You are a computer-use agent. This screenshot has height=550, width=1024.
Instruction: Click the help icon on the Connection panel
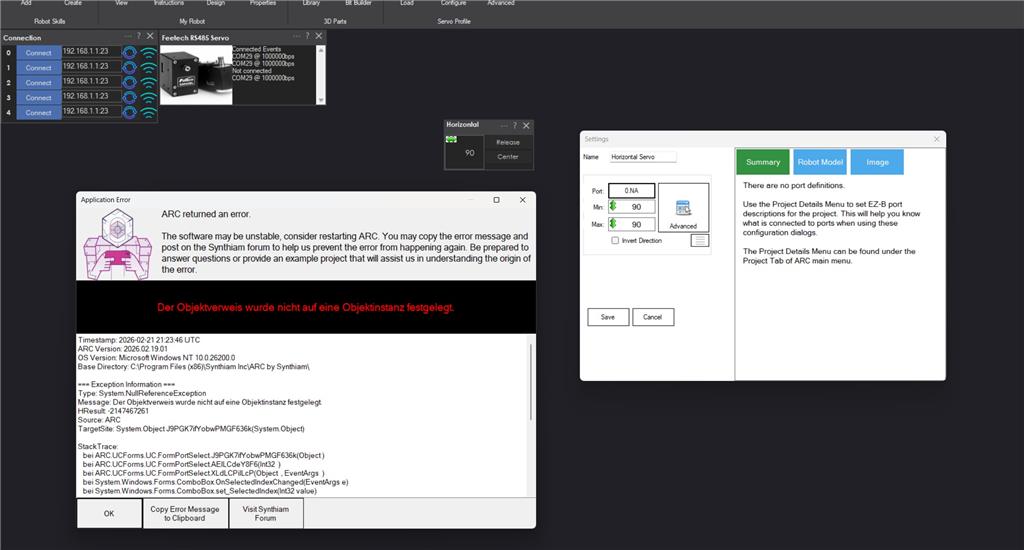pyautogui.click(x=138, y=37)
